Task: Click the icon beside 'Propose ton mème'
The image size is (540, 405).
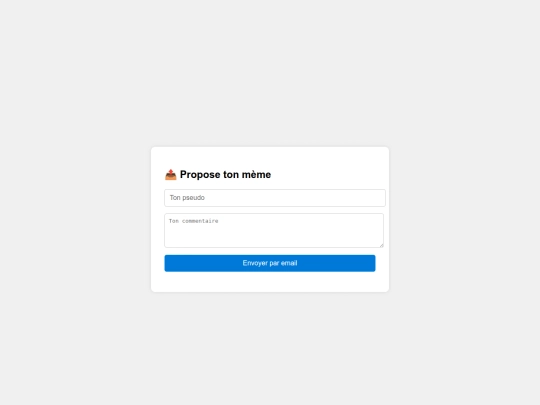Action: pyautogui.click(x=170, y=175)
